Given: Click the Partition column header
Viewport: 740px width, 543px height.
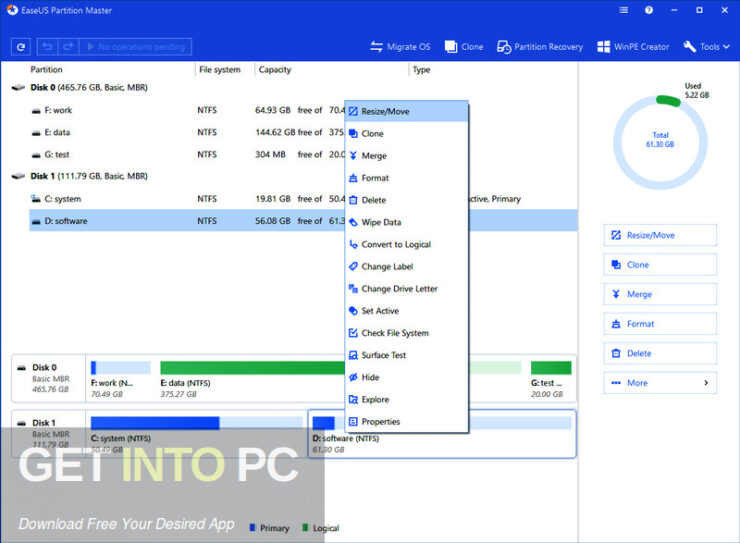Looking at the screenshot, I should point(46,69).
